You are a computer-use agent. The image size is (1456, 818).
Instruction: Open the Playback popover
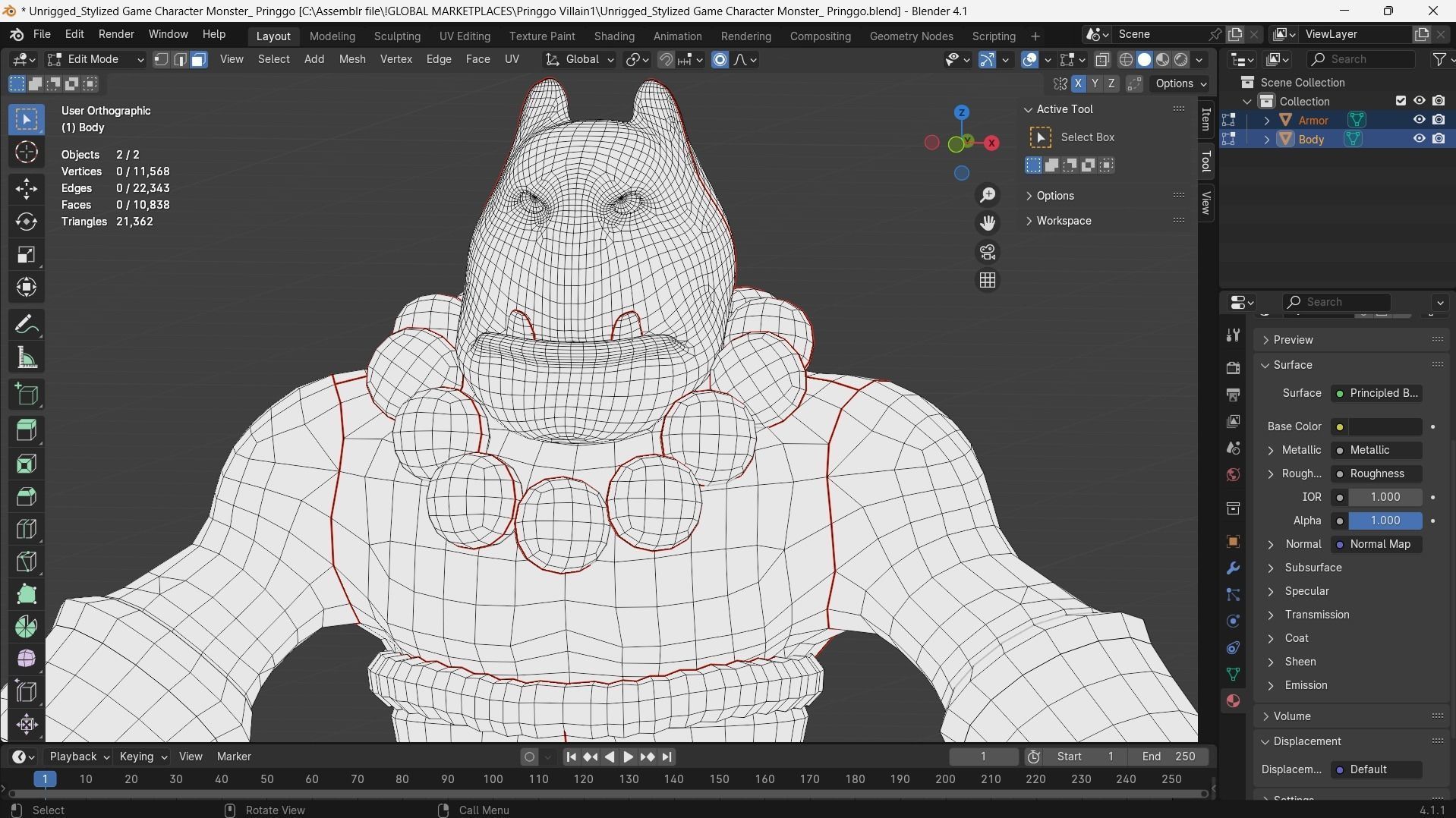pyautogui.click(x=79, y=757)
